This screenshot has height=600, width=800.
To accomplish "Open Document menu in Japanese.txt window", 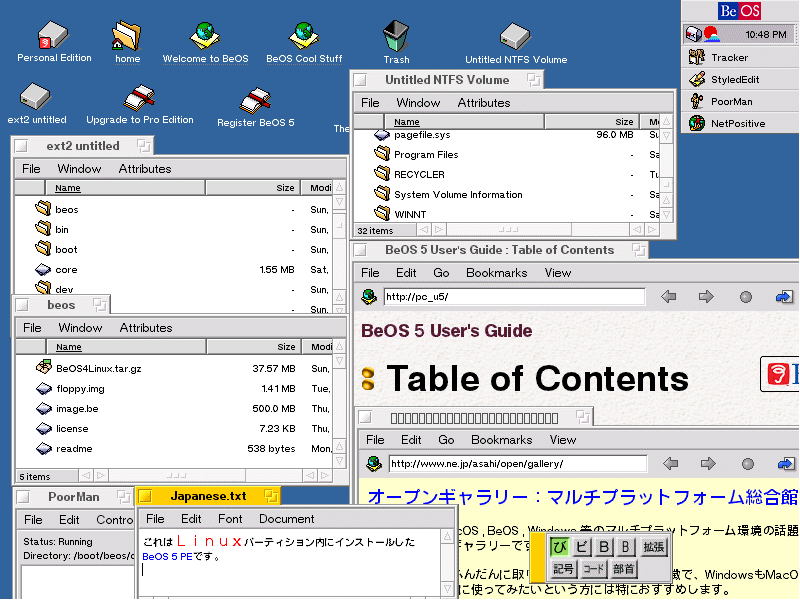I will tap(286, 519).
